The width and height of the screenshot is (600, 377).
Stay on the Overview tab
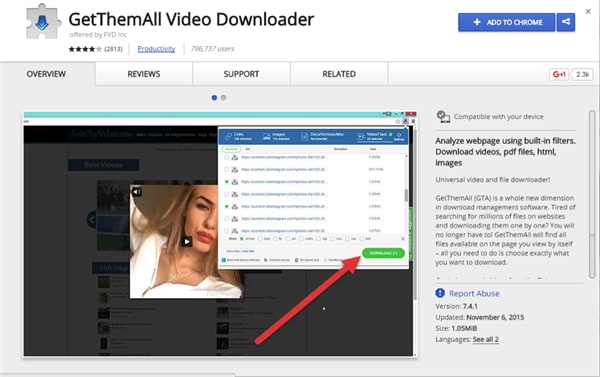[46, 74]
